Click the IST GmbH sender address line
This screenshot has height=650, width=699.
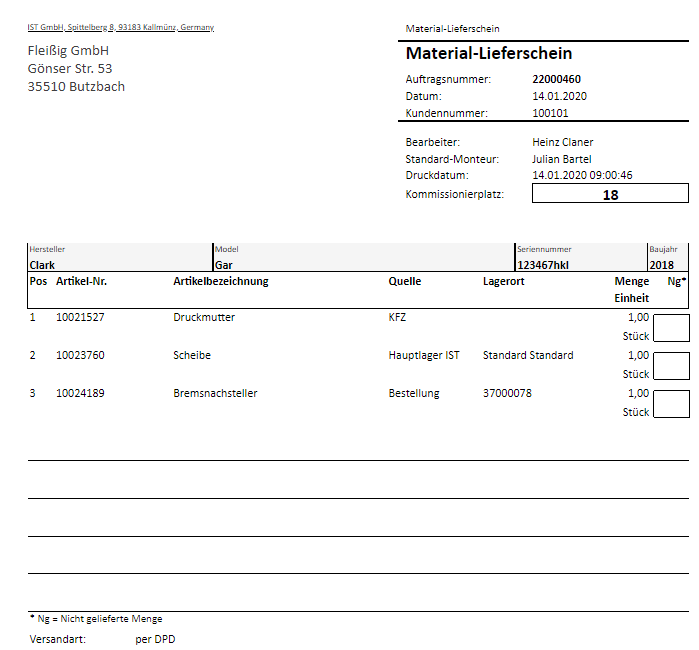point(120,28)
